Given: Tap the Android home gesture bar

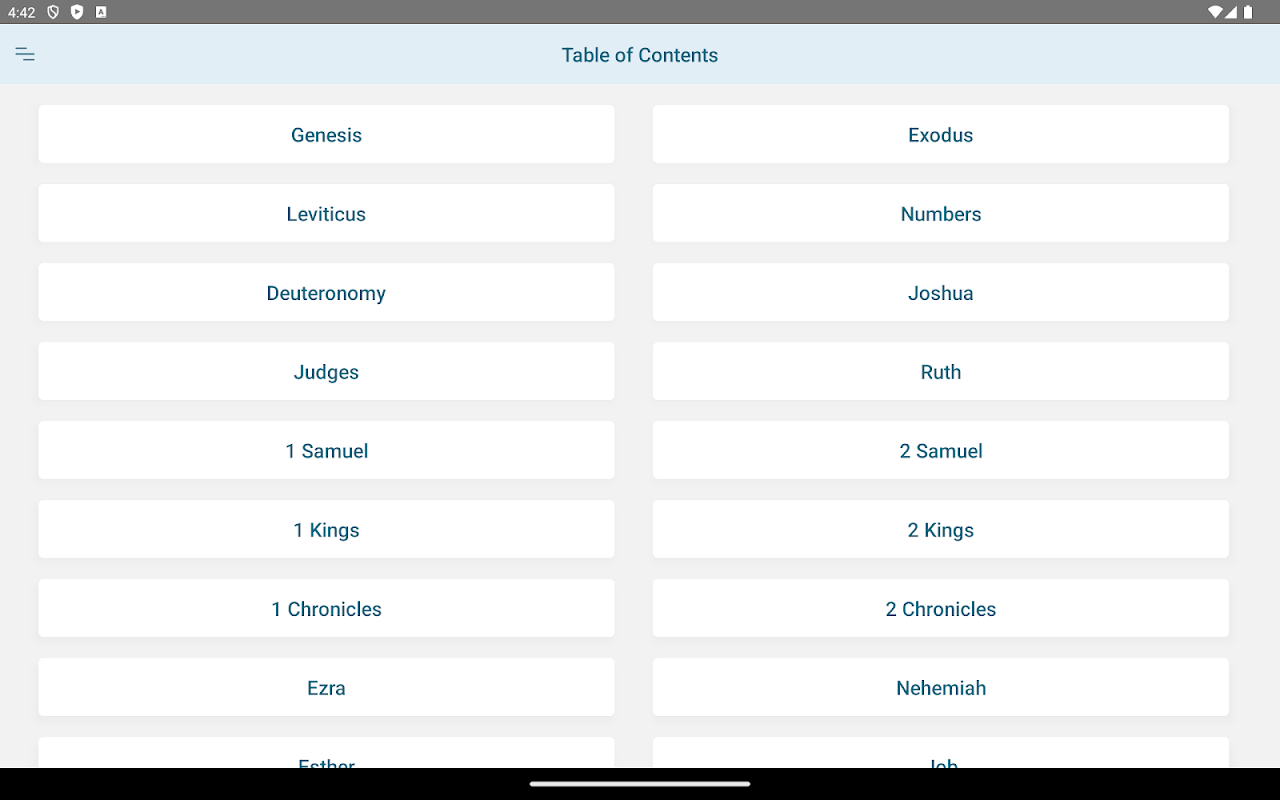Looking at the screenshot, I should [640, 784].
